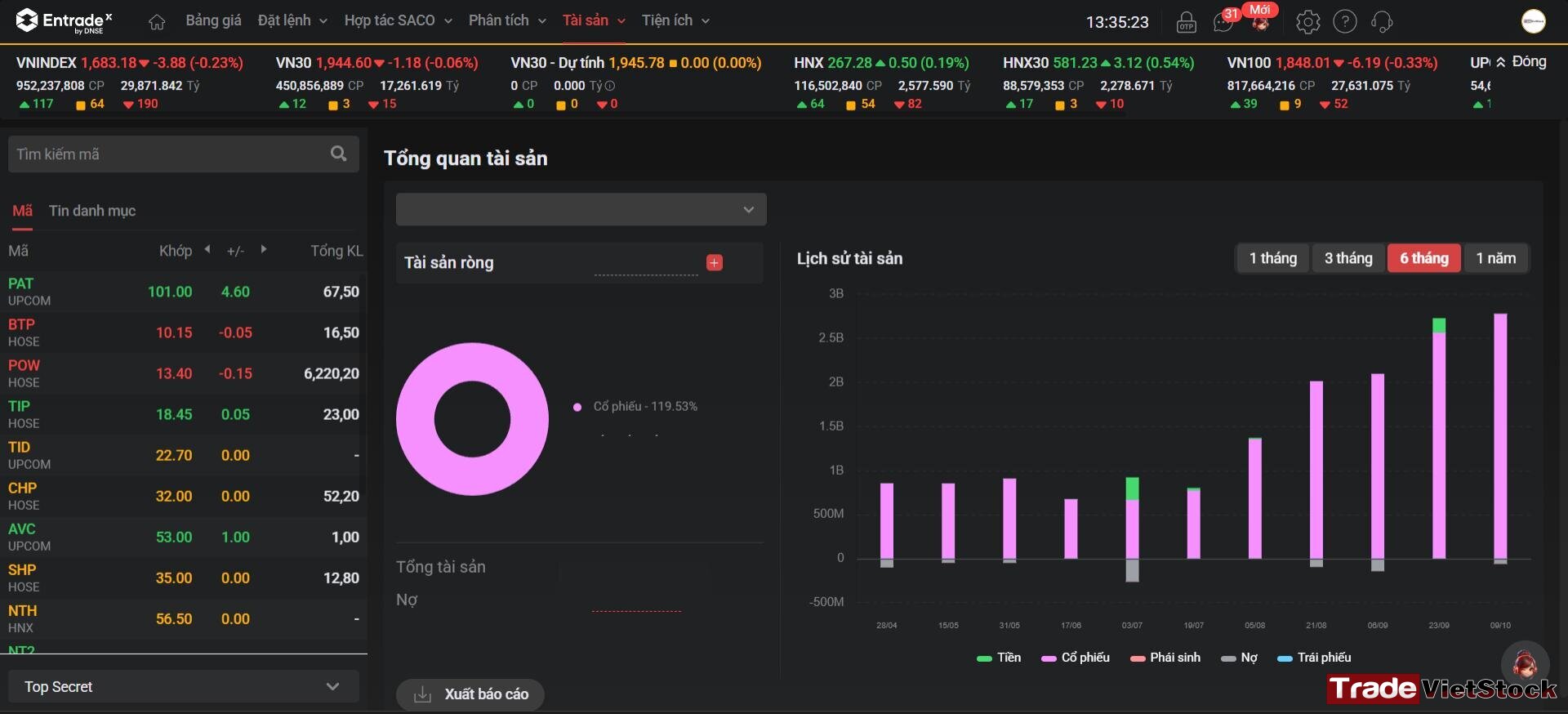Open the Top Secret watchlist dropdown

[x=184, y=687]
